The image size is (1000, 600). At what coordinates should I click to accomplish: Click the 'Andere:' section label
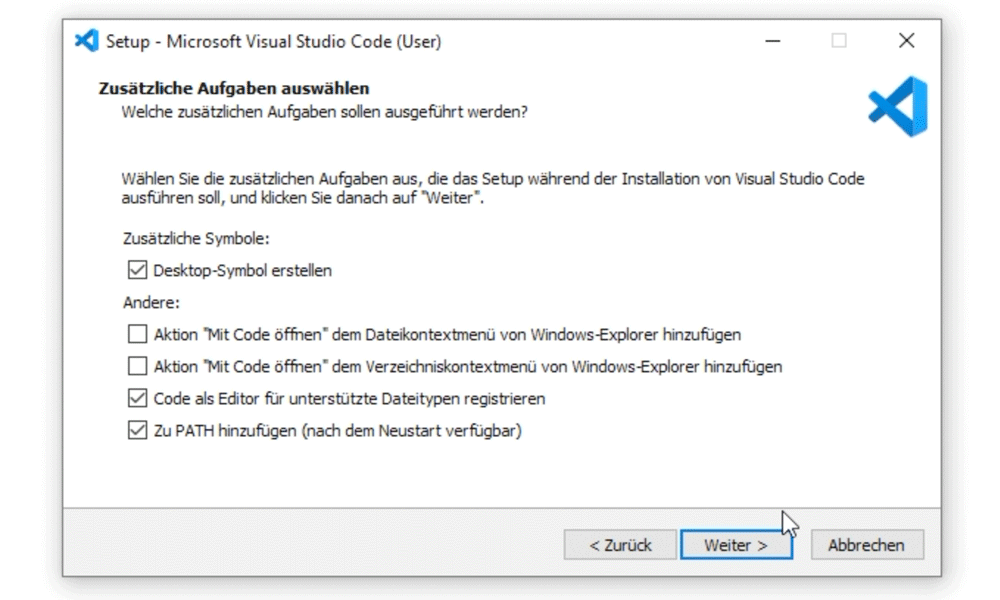(151, 302)
